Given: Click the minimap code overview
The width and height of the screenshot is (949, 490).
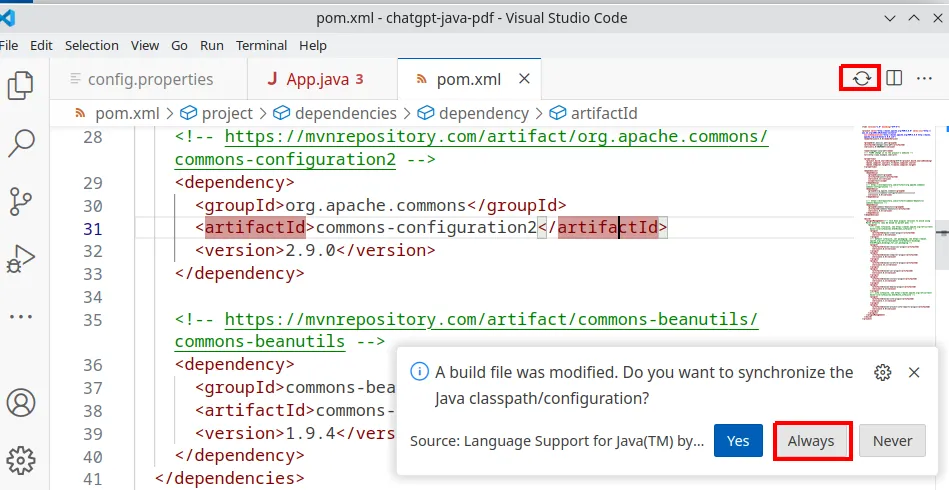Looking at the screenshot, I should pos(898,221).
